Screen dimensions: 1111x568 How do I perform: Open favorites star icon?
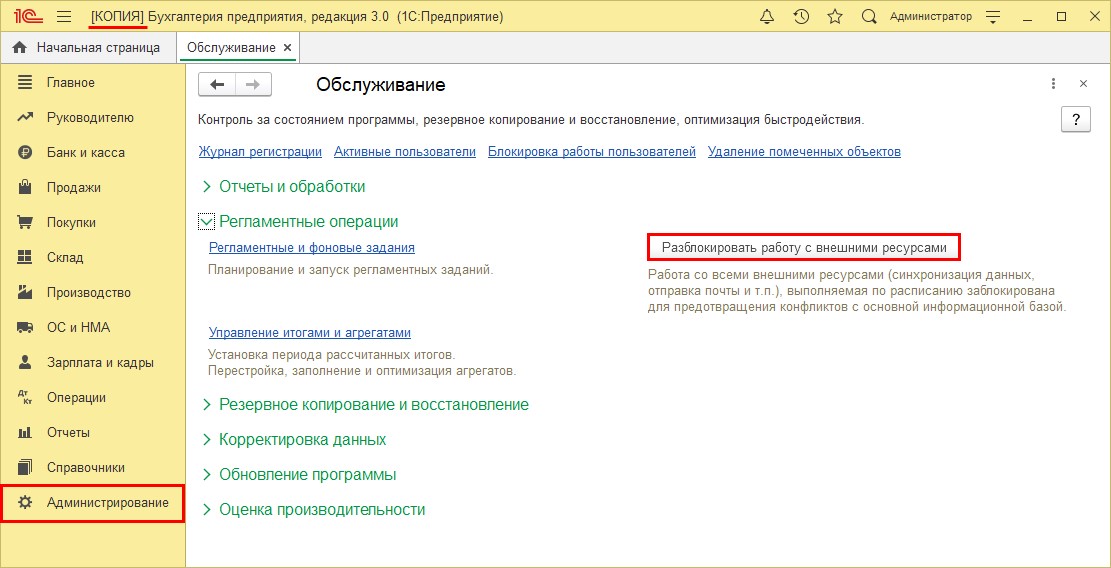coord(835,17)
